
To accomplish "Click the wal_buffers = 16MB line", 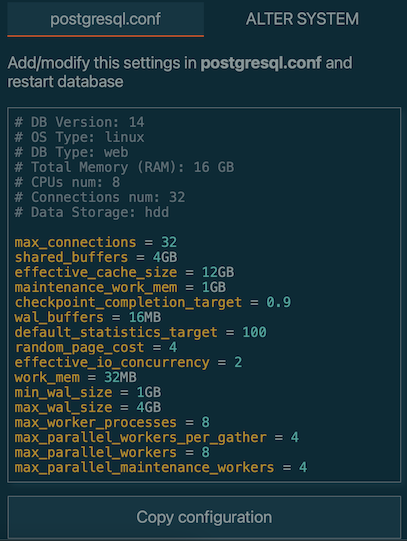I will pyautogui.click(x=88, y=317).
